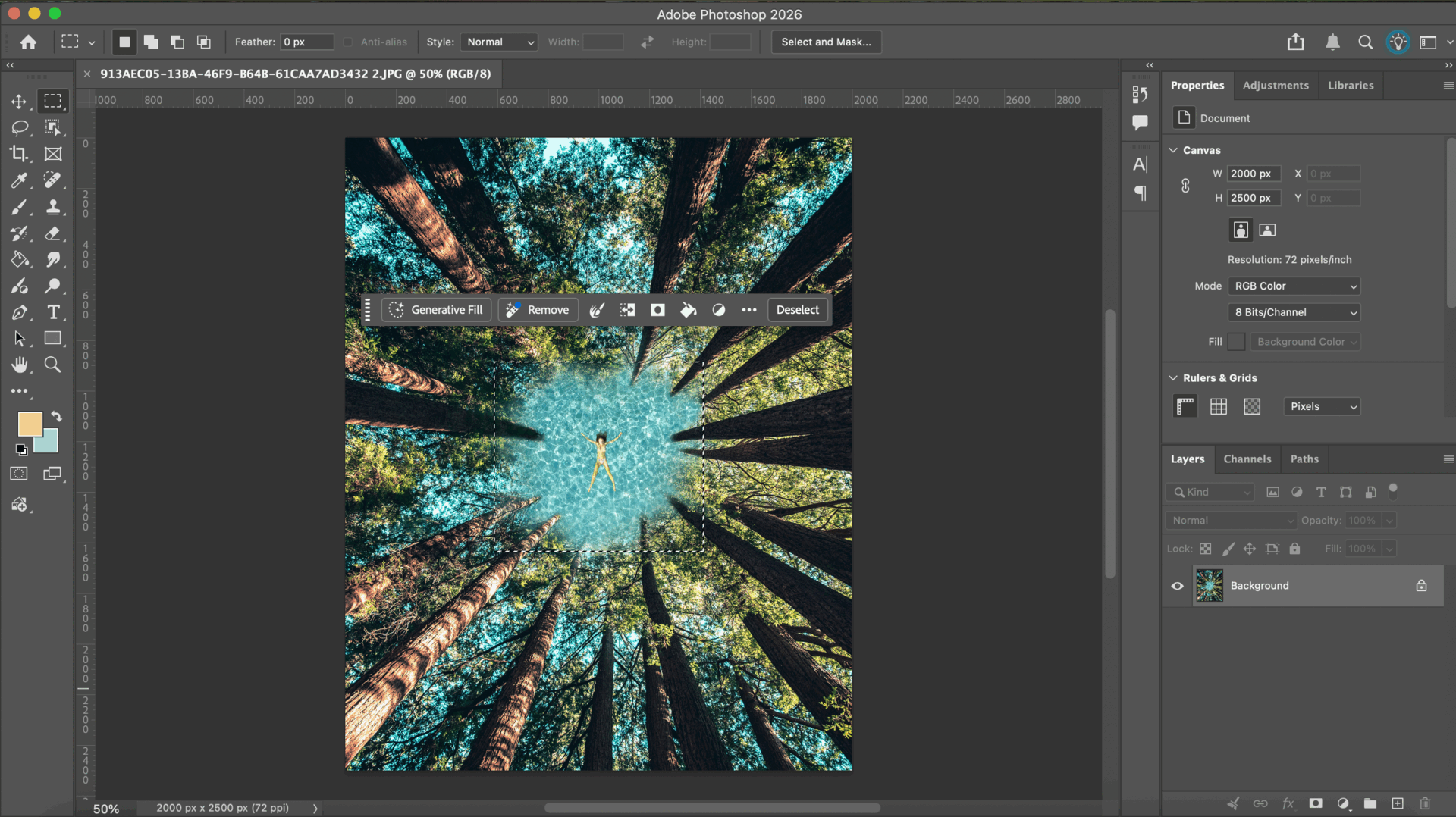Select the Paint Bucket tool
The height and width of the screenshot is (817, 1456).
click(19, 260)
